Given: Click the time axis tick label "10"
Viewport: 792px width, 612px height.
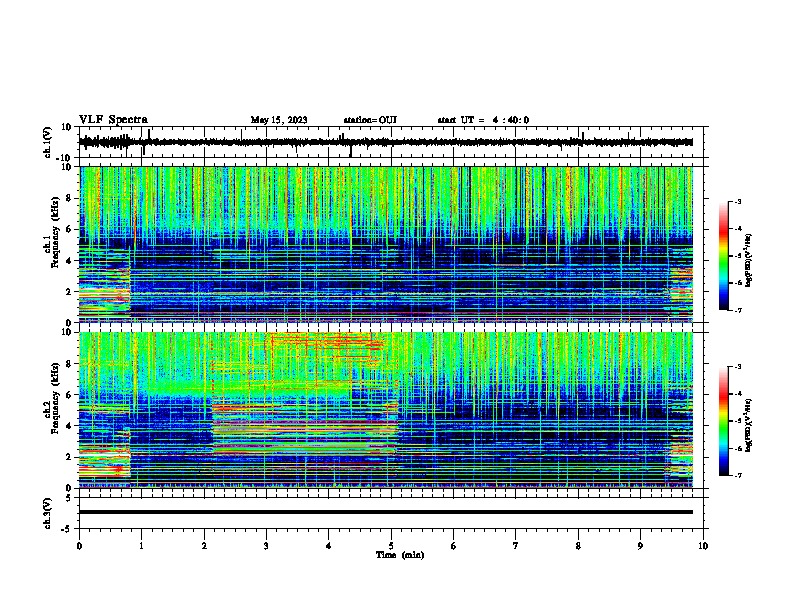Looking at the screenshot, I should pos(703,546).
